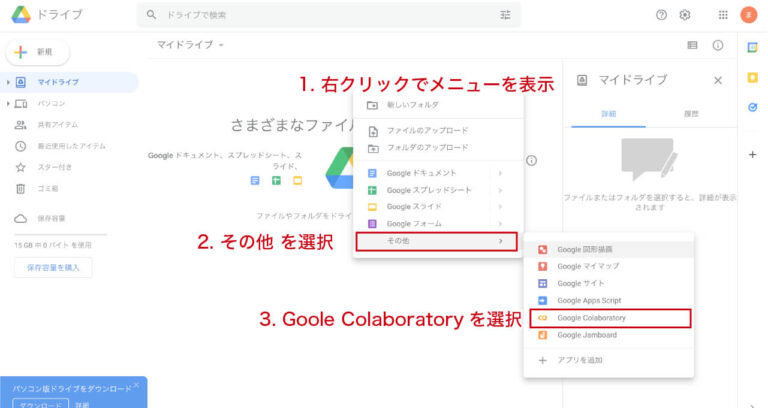Switch to the 履歴 tab
The width and height of the screenshot is (768, 408).
click(x=690, y=115)
